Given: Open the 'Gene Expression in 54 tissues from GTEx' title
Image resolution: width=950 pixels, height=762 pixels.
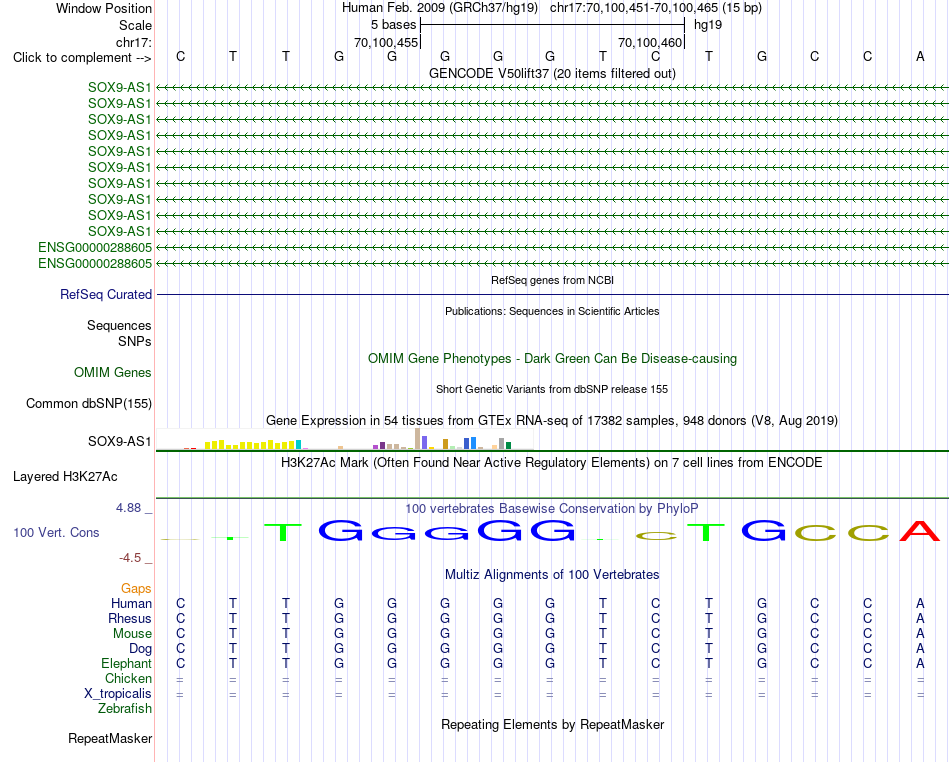Looking at the screenshot, I should pos(552,420).
